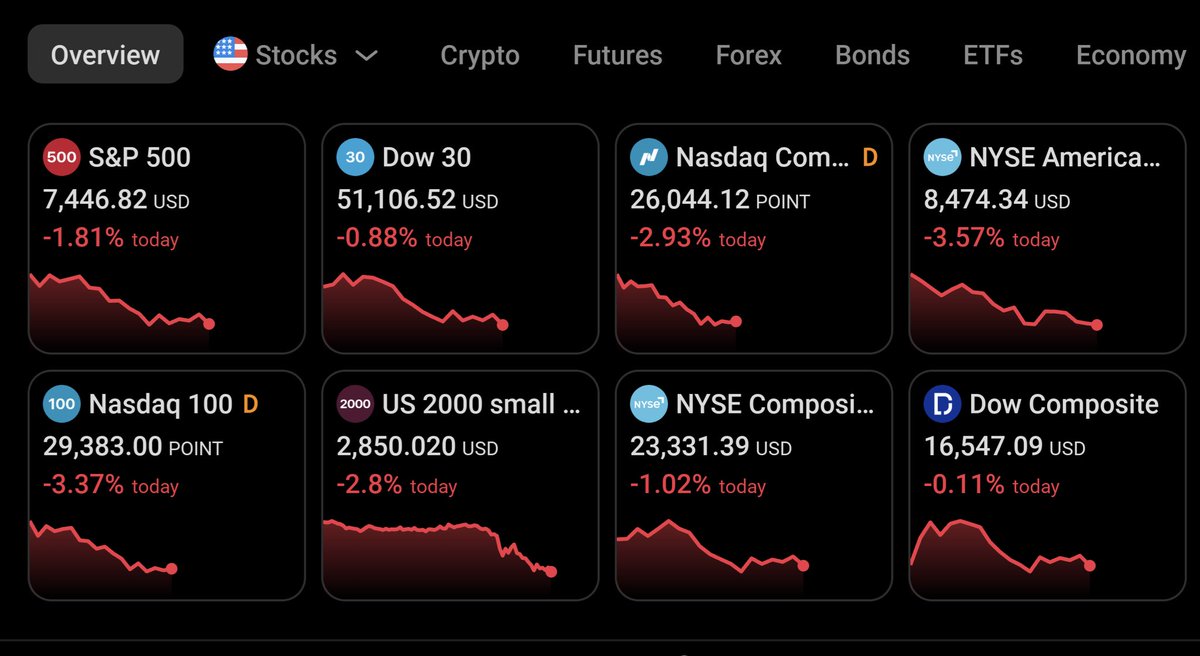Image resolution: width=1200 pixels, height=656 pixels.
Task: Click the Nasdaq Composite logo icon
Action: (648, 157)
